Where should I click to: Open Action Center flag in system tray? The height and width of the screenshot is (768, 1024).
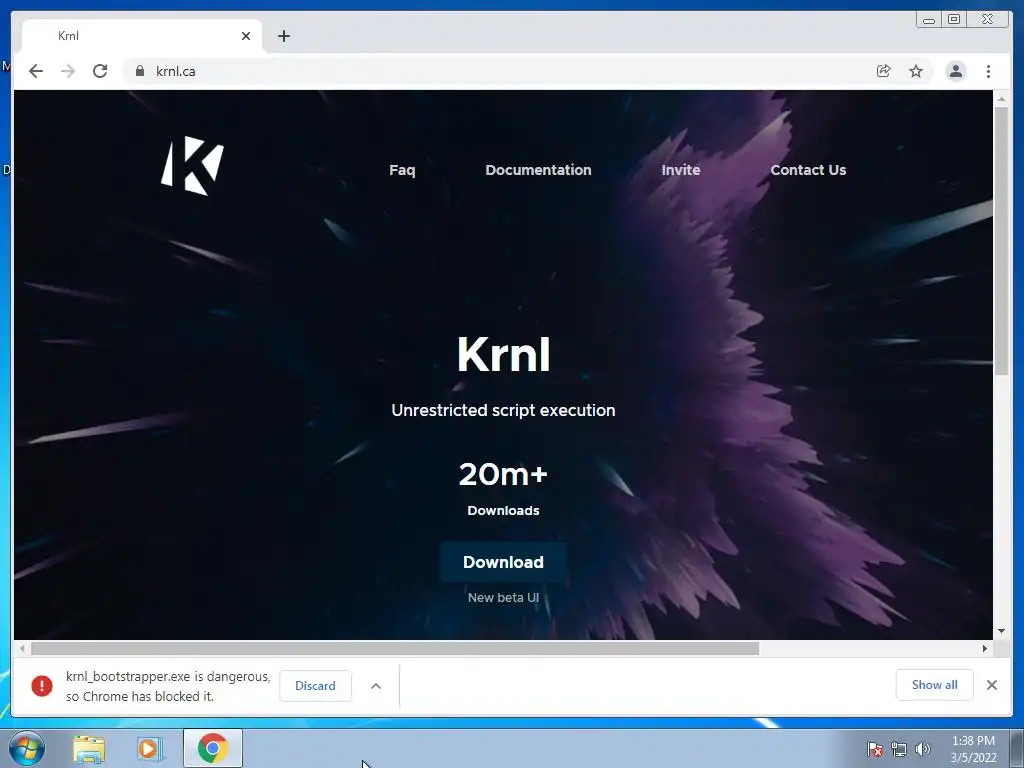(875, 749)
